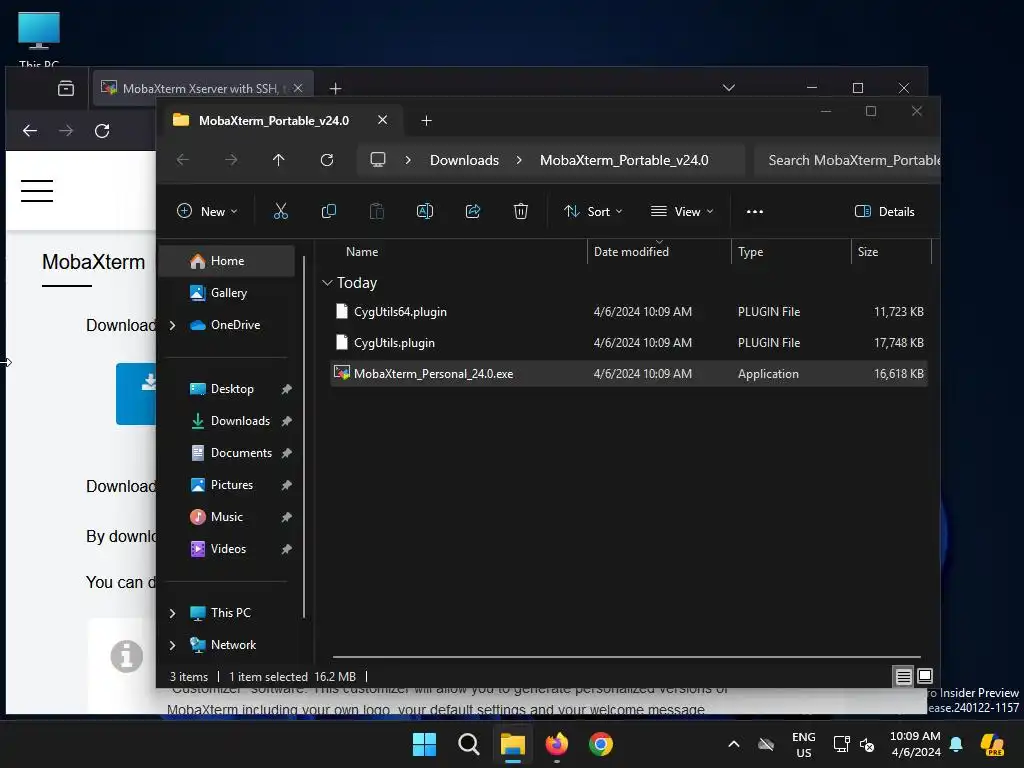Image resolution: width=1024 pixels, height=768 pixels.
Task: Click the Share icon in toolbar
Action: (473, 211)
